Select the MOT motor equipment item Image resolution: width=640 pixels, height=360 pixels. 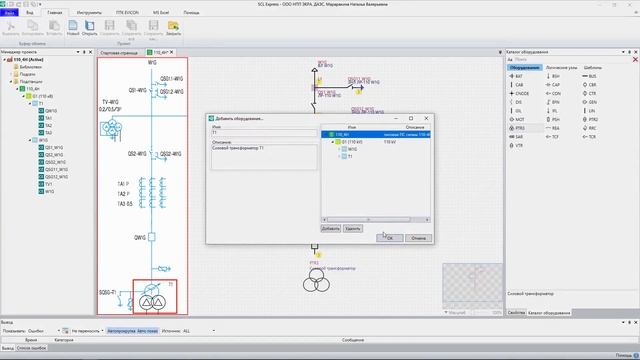(x=516, y=119)
